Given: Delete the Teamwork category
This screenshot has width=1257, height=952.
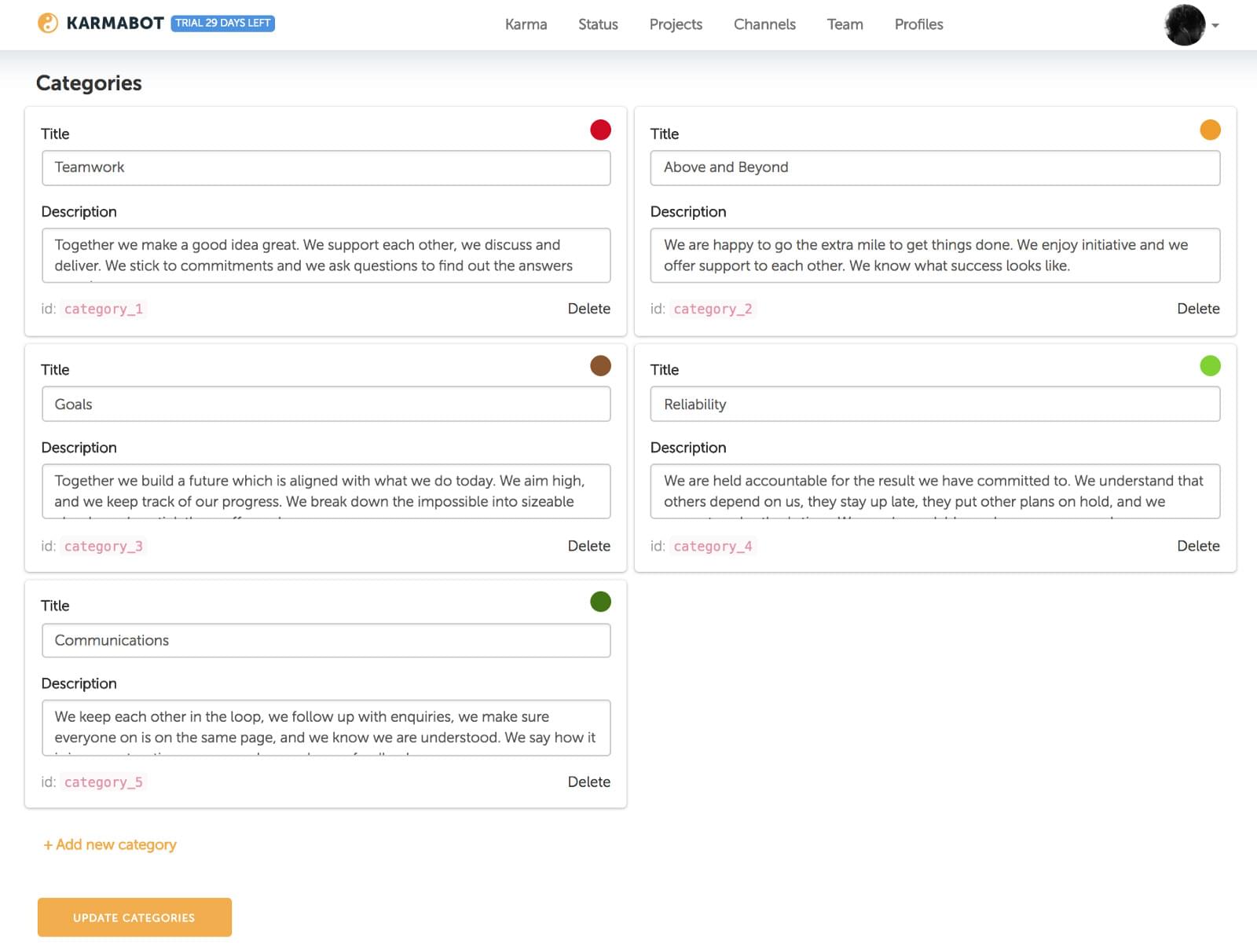Looking at the screenshot, I should tap(588, 309).
